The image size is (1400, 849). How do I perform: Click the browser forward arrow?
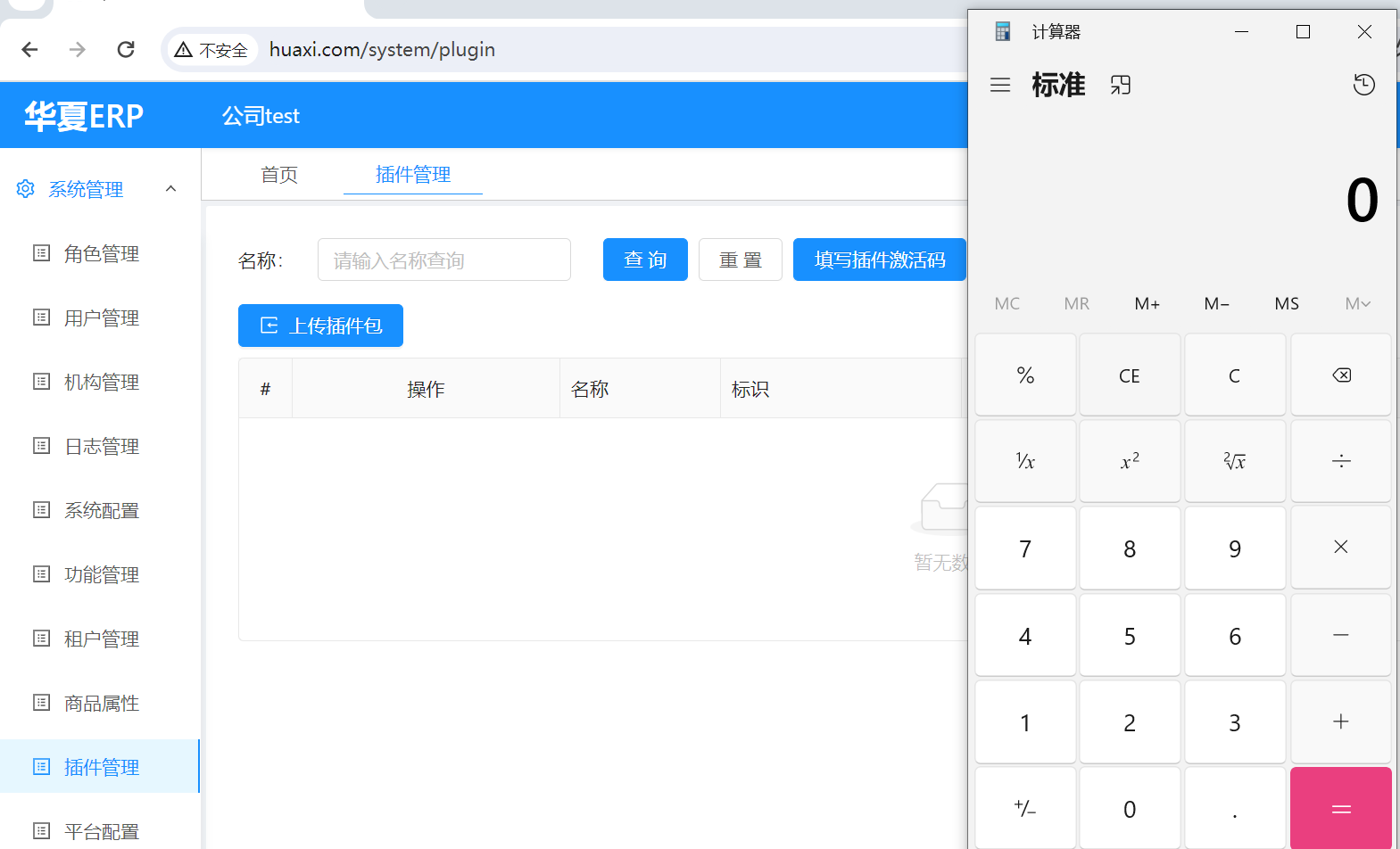[78, 50]
